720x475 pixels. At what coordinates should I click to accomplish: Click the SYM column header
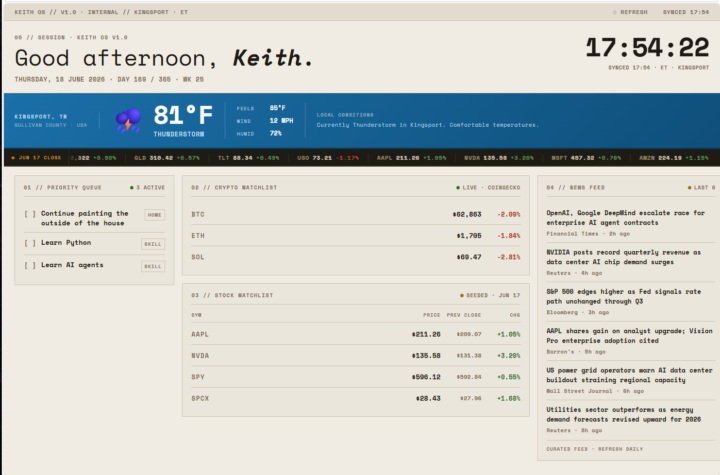coord(197,315)
